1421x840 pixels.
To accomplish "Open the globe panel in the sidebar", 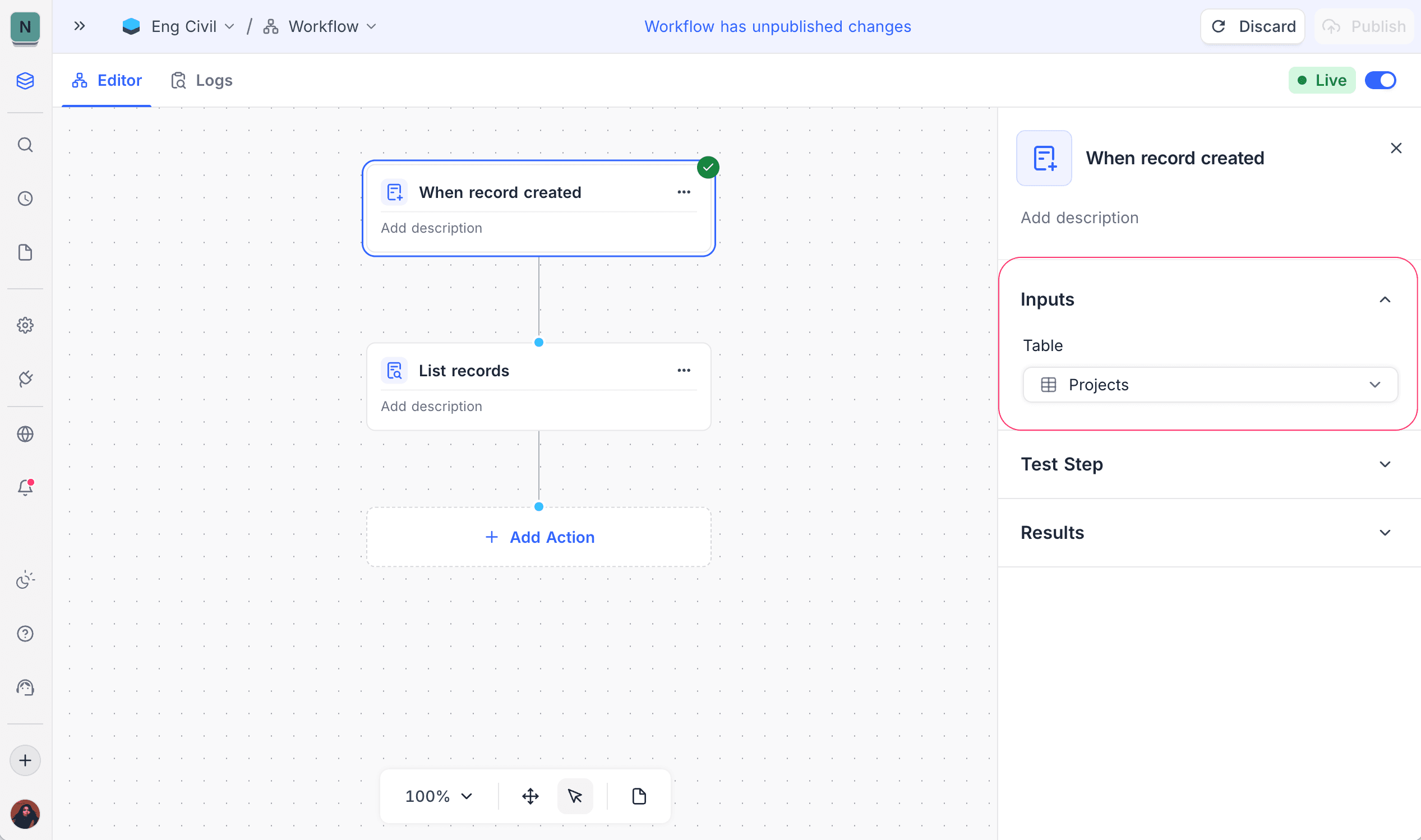I will [25, 433].
